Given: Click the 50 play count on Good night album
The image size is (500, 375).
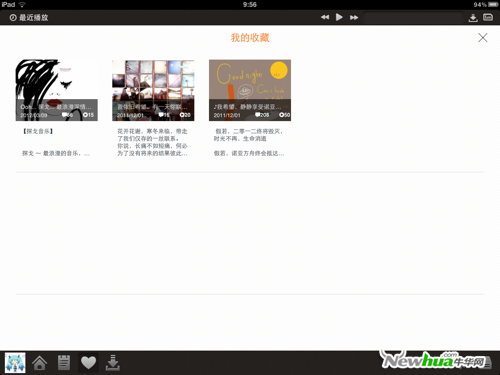Looking at the screenshot, I should [x=285, y=115].
